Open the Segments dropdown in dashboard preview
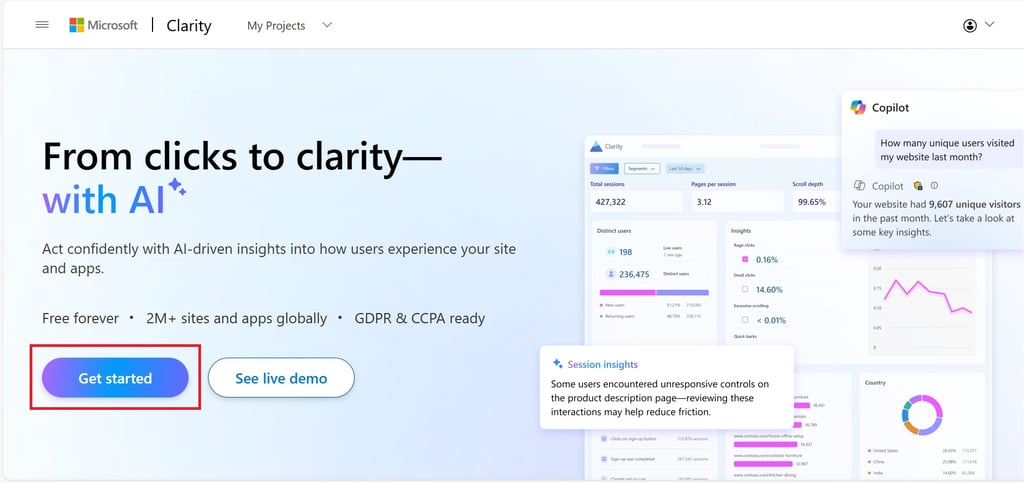Screen dimensions: 1024x483 tap(642, 168)
